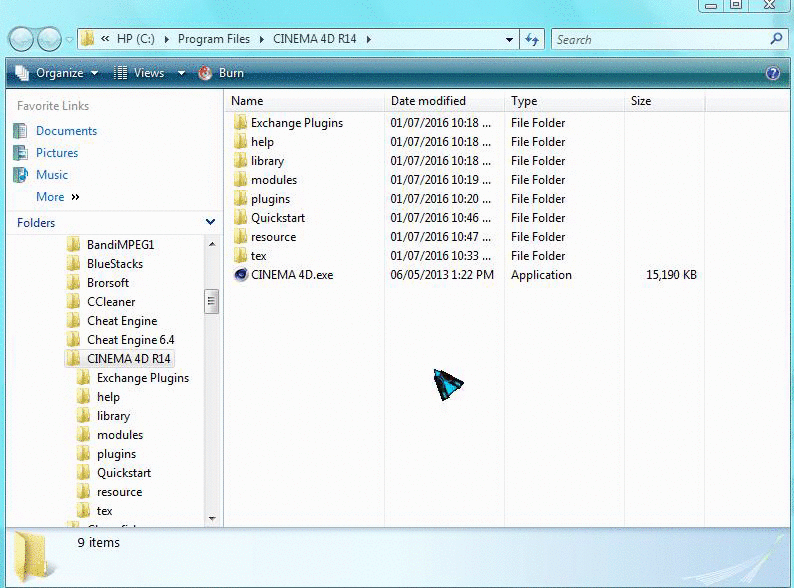Click the 06/05/2013 1:22 PM date cell
Screen dimensions: 794x588
click(x=442, y=275)
